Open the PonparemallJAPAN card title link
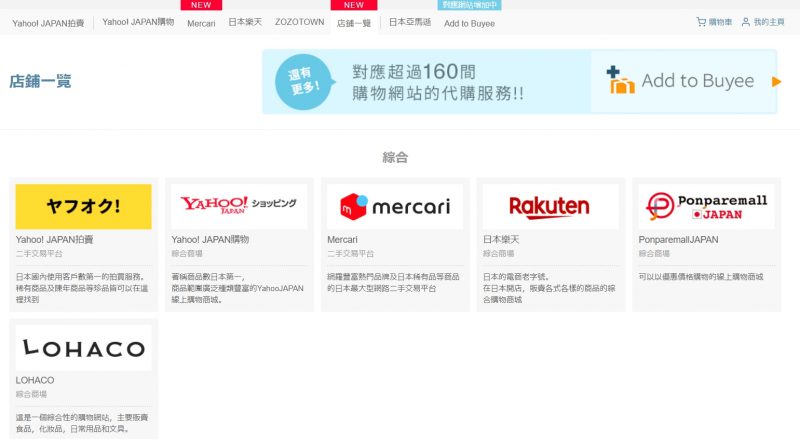This screenshot has height=439, width=800. point(678,239)
